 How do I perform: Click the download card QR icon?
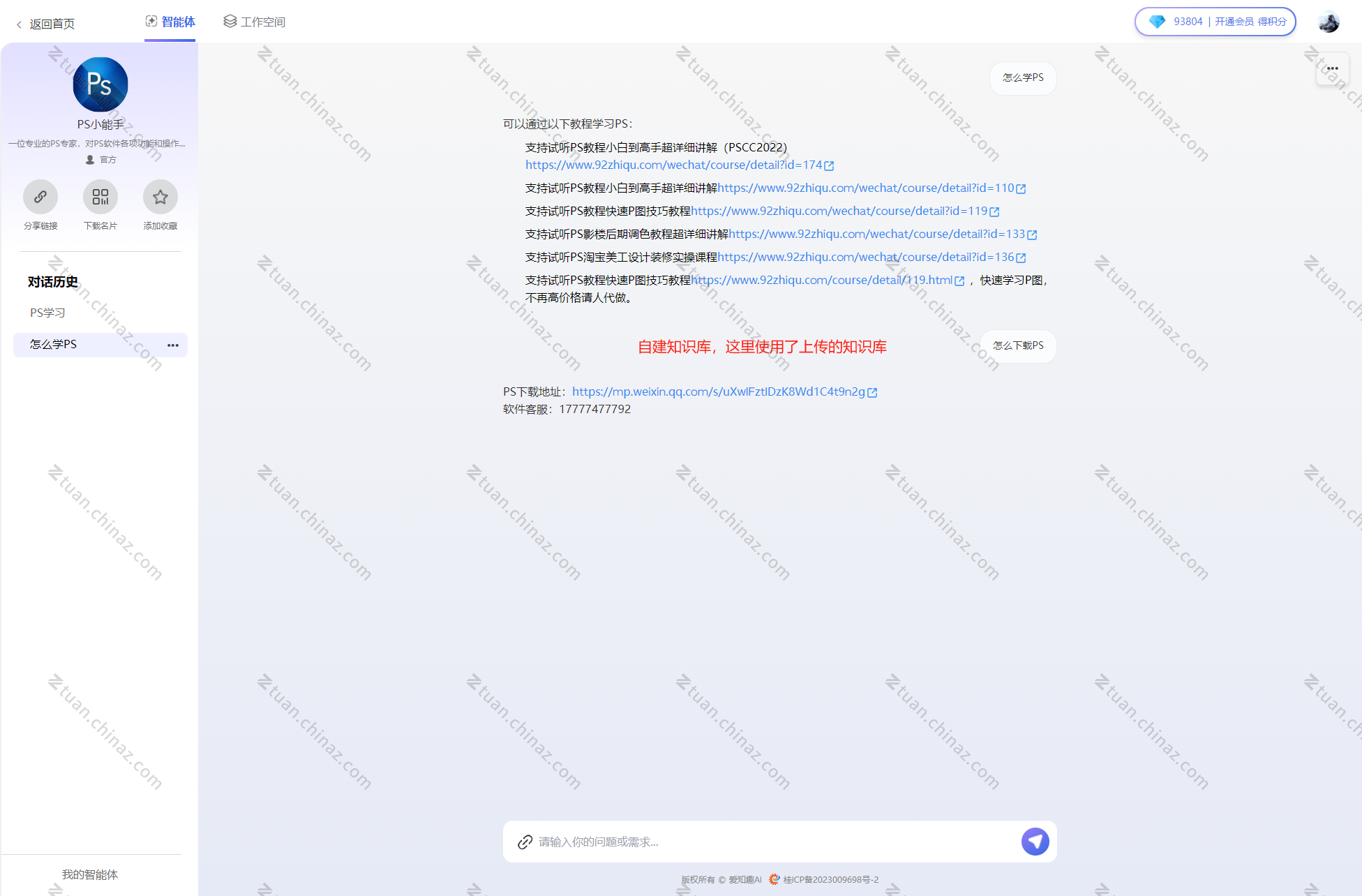[100, 197]
